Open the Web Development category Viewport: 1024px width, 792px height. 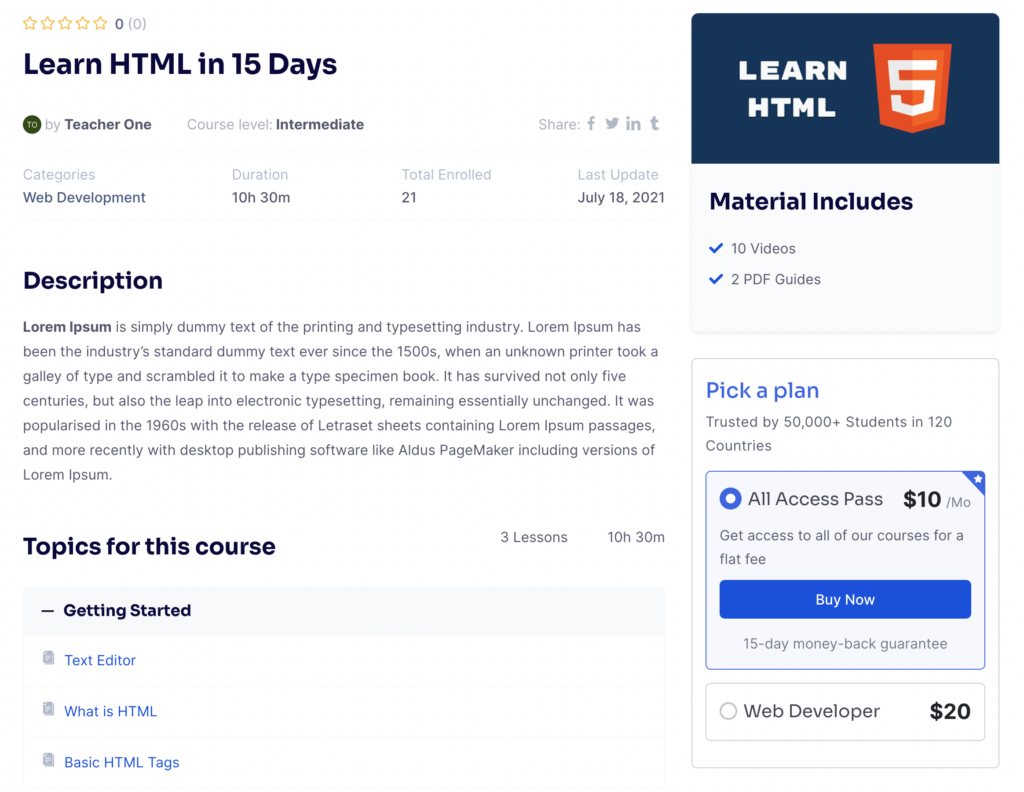click(83, 197)
